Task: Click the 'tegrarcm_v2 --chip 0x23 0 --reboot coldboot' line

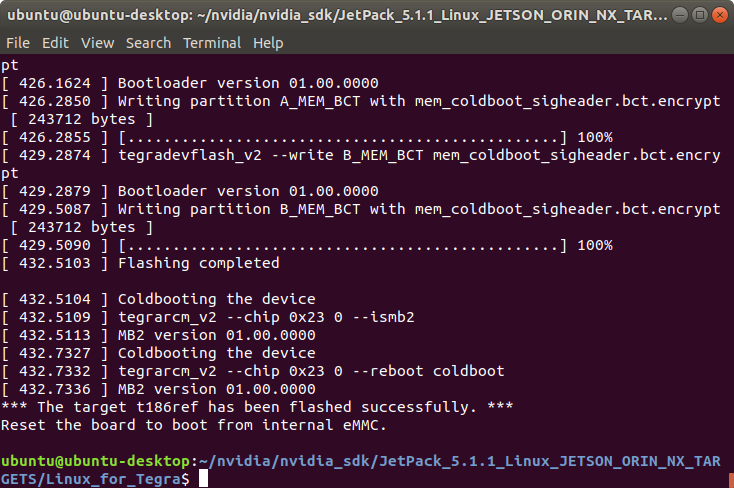Action: [253, 371]
